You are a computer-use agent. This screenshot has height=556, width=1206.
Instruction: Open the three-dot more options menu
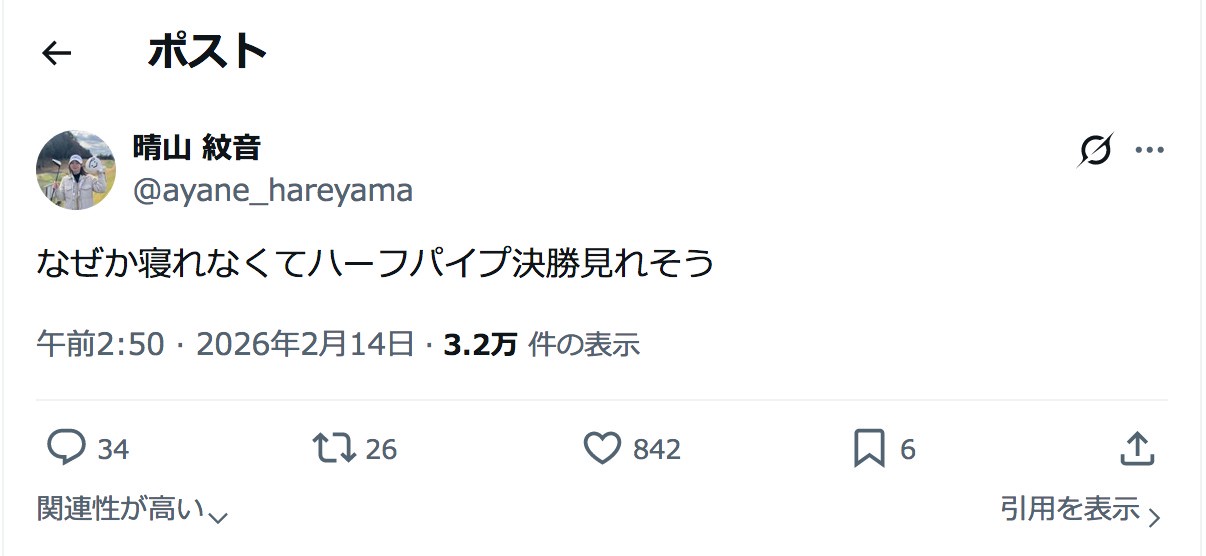(x=1149, y=151)
